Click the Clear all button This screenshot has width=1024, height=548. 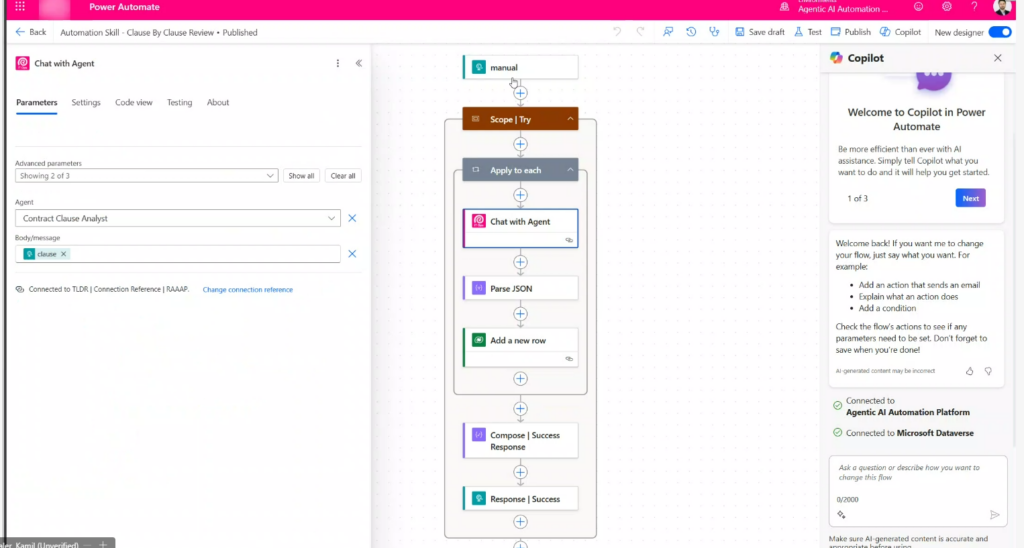pos(343,176)
